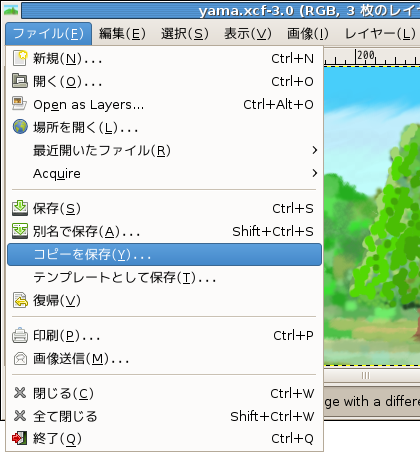Expand the Acquire submenu arrow
Image resolution: width=420 pixels, height=452 pixels.
(314, 173)
